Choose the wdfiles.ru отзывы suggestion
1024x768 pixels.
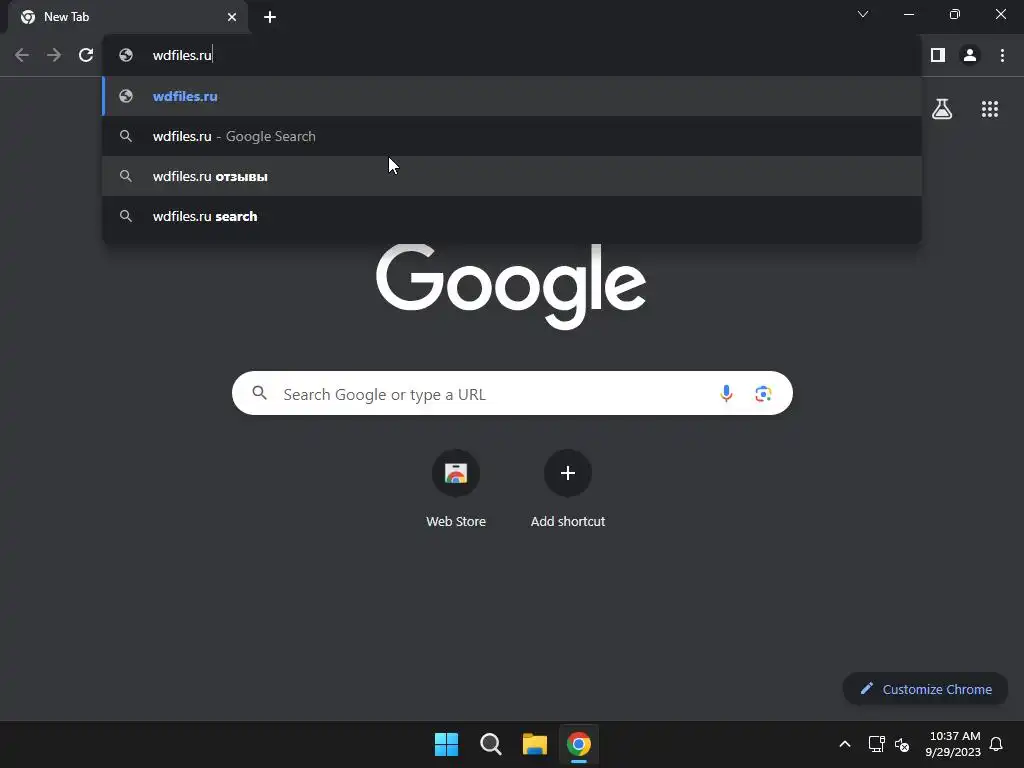click(512, 176)
